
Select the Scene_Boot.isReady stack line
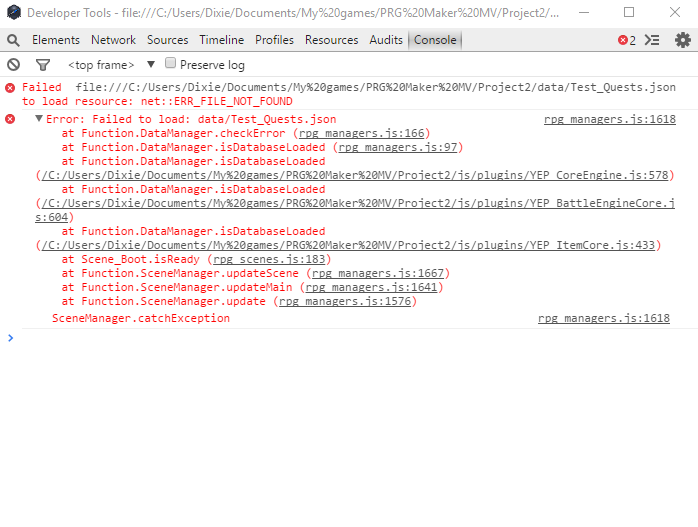196,259
